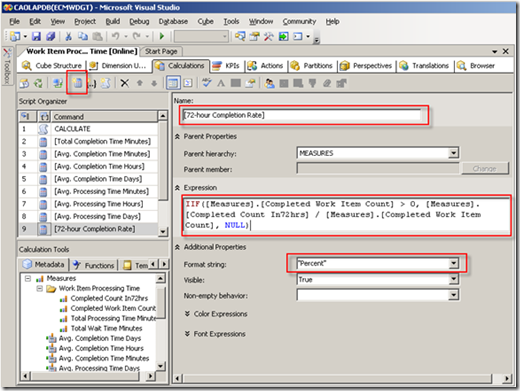520x391 pixels.
Task: Click the horizontal scrollbar below the form editor
Action: [342, 378]
